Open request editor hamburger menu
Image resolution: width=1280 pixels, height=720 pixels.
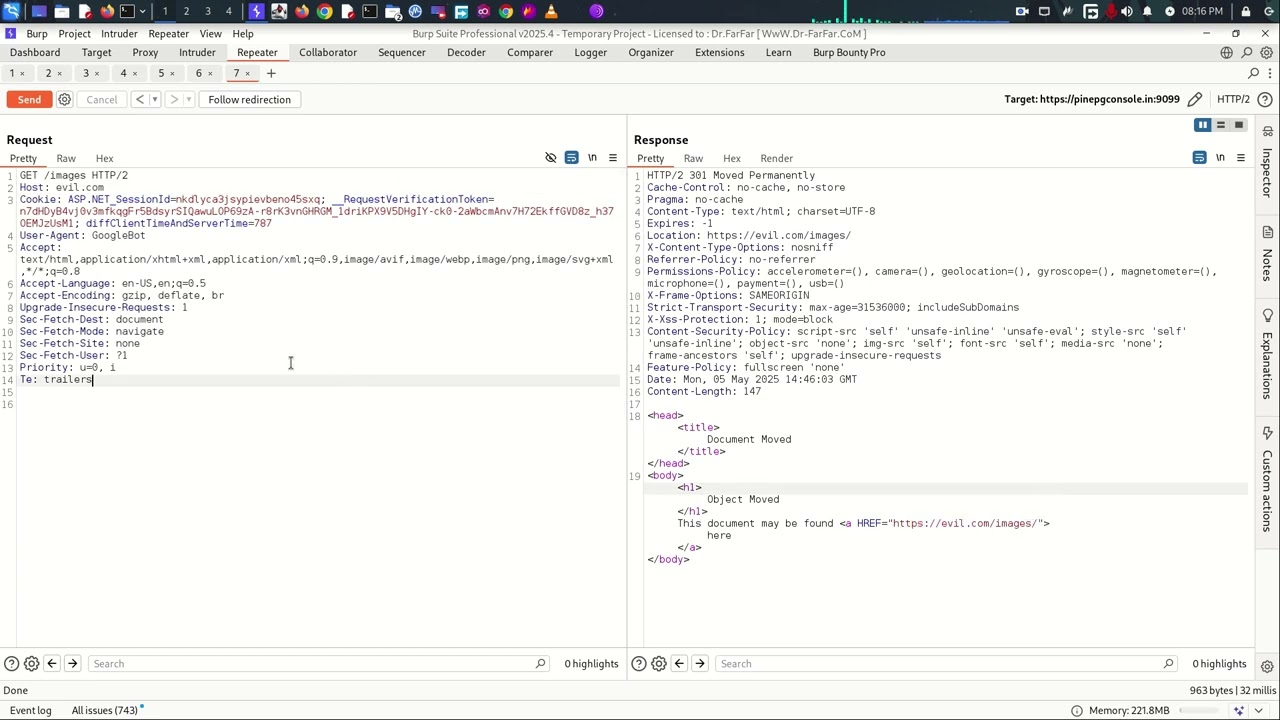pos(613,158)
